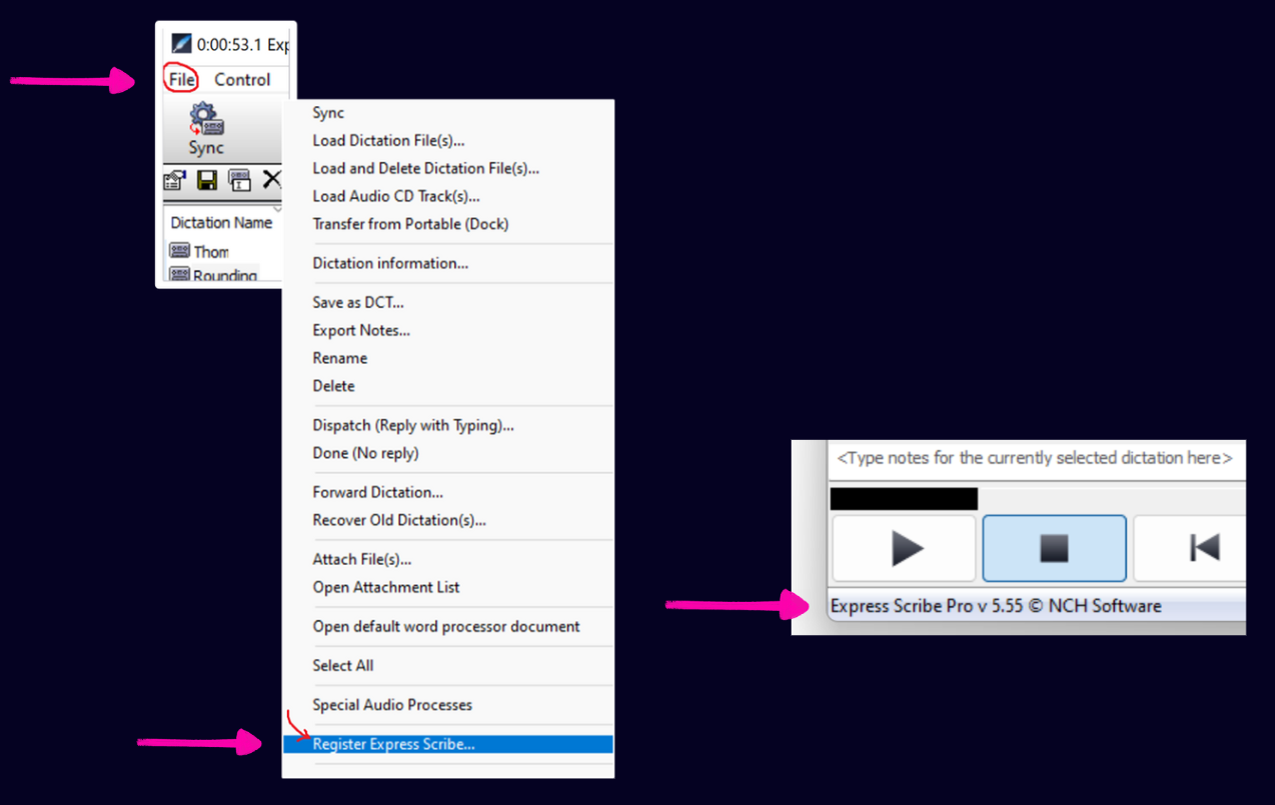Click the dictation notes text field
This screenshot has width=1275, height=805.
coord(1035,459)
